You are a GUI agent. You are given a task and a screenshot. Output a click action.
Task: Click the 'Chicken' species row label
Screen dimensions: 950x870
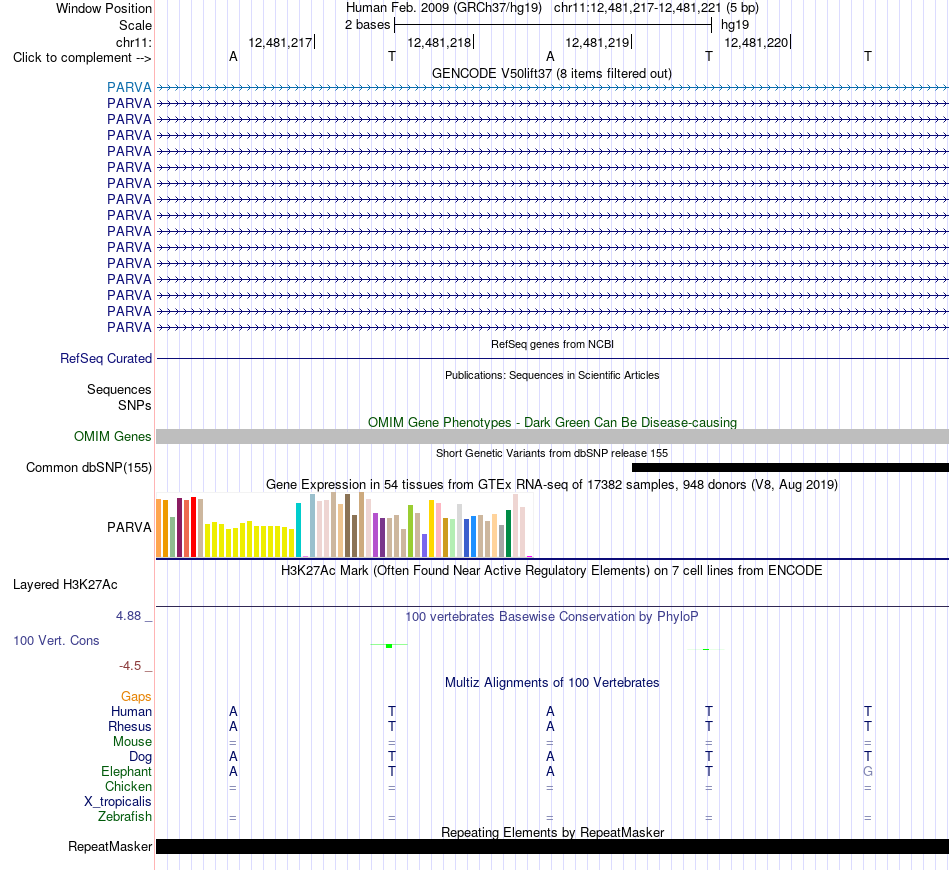pos(128,786)
